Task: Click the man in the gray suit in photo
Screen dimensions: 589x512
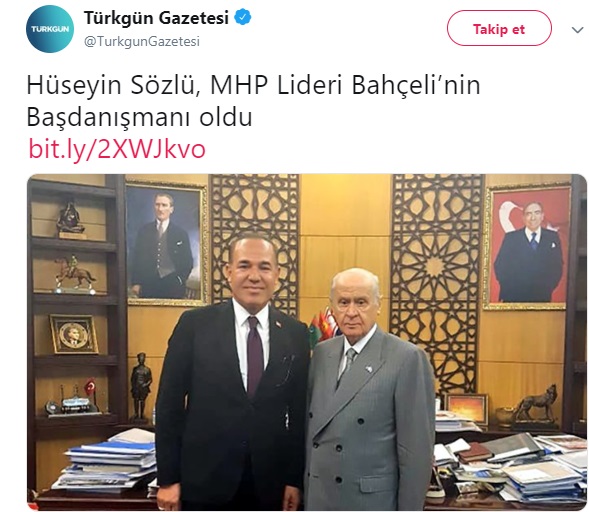Action: pyautogui.click(x=370, y=391)
